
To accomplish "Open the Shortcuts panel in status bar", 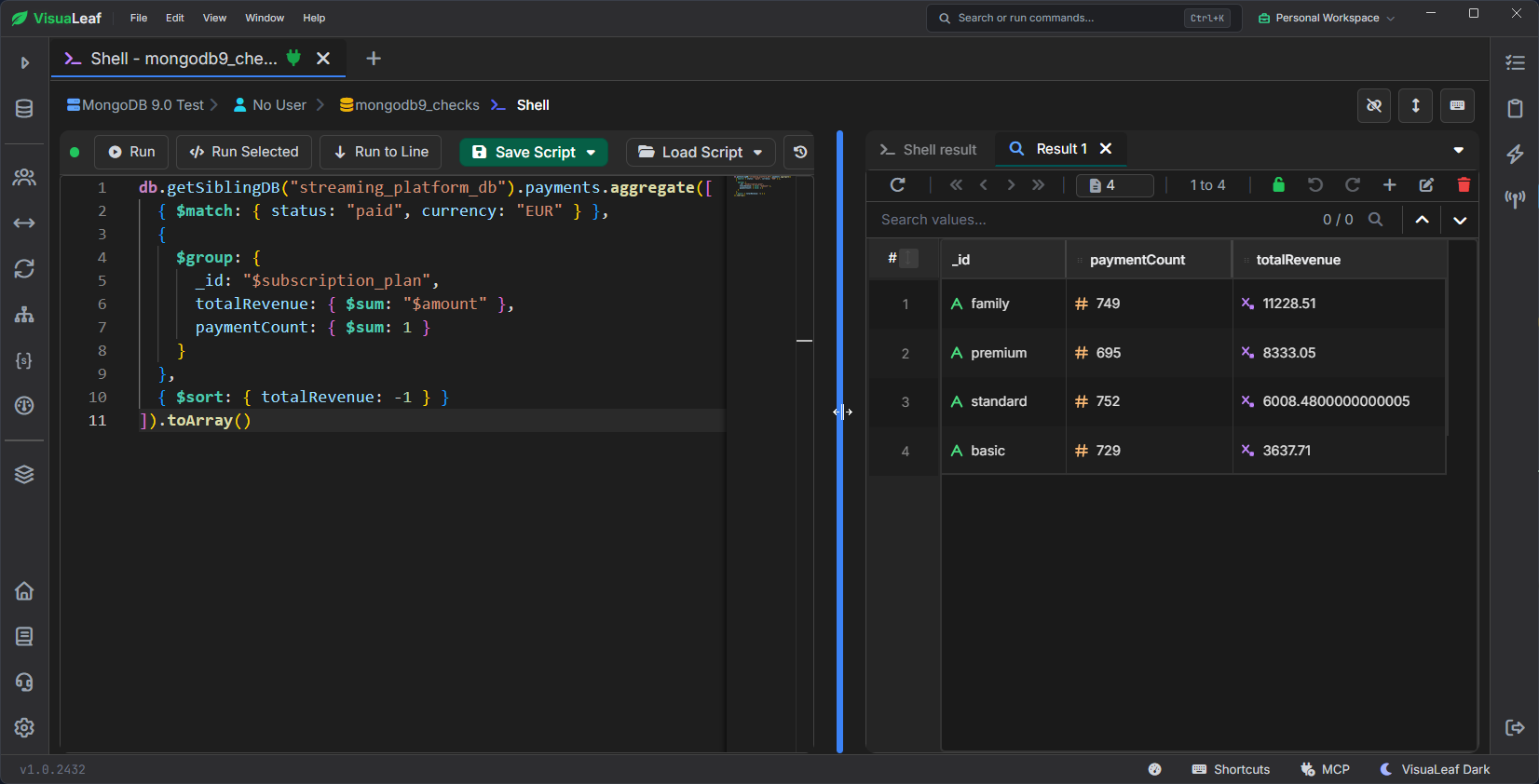I will tap(1231, 769).
